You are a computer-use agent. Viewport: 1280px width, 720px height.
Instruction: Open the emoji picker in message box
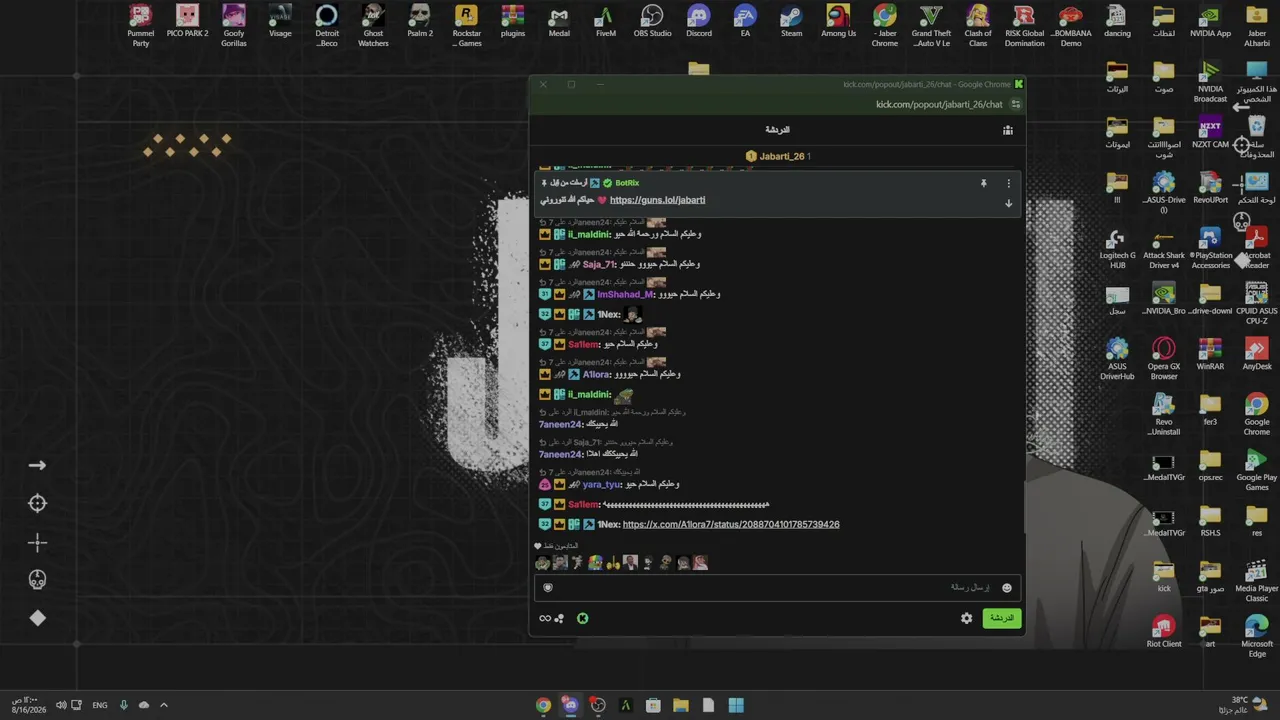(1007, 588)
